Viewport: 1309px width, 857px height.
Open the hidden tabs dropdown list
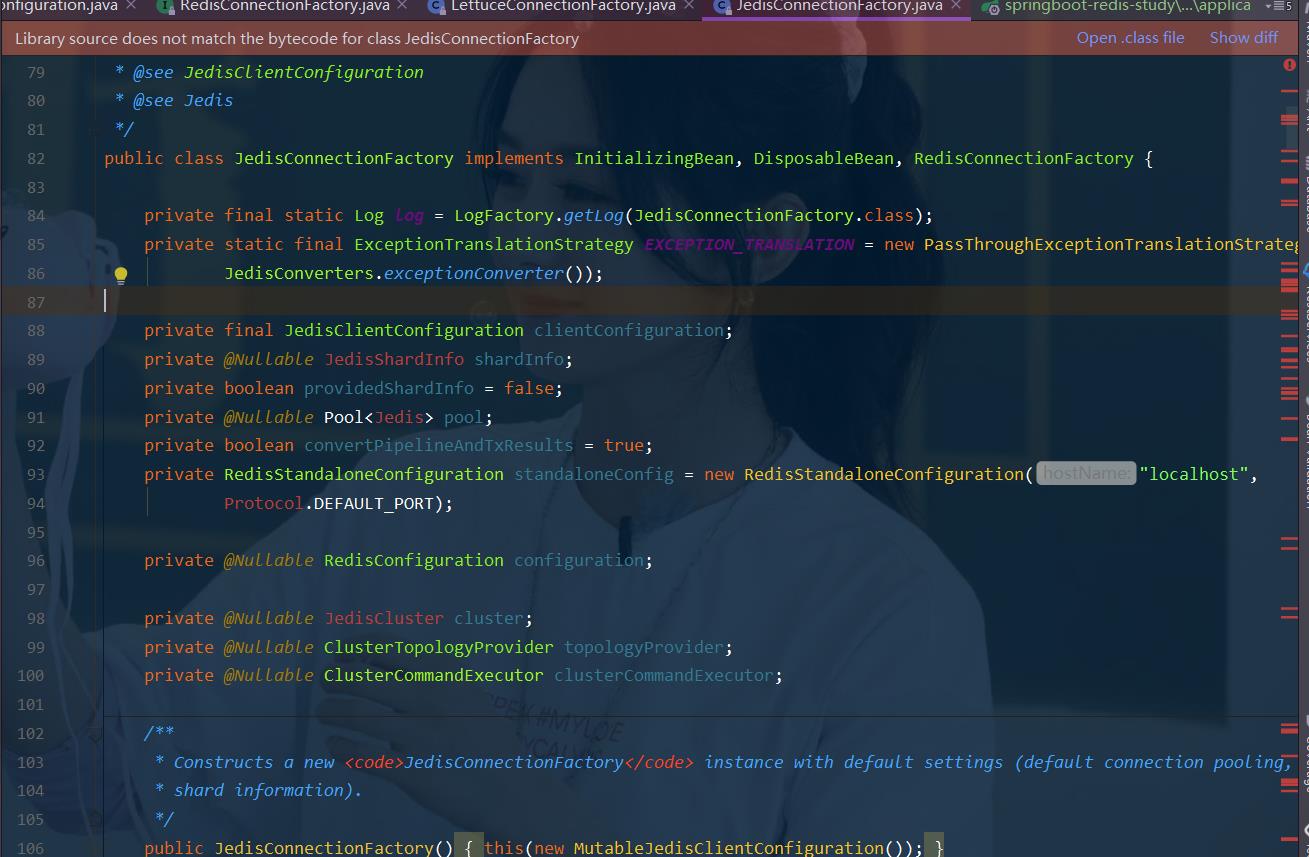point(1279,6)
